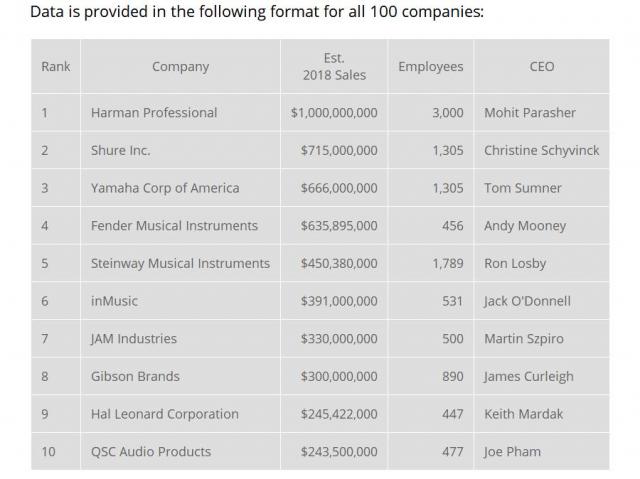Click CEO name Joe Pham
This screenshot has width=640, height=479.
(x=512, y=452)
